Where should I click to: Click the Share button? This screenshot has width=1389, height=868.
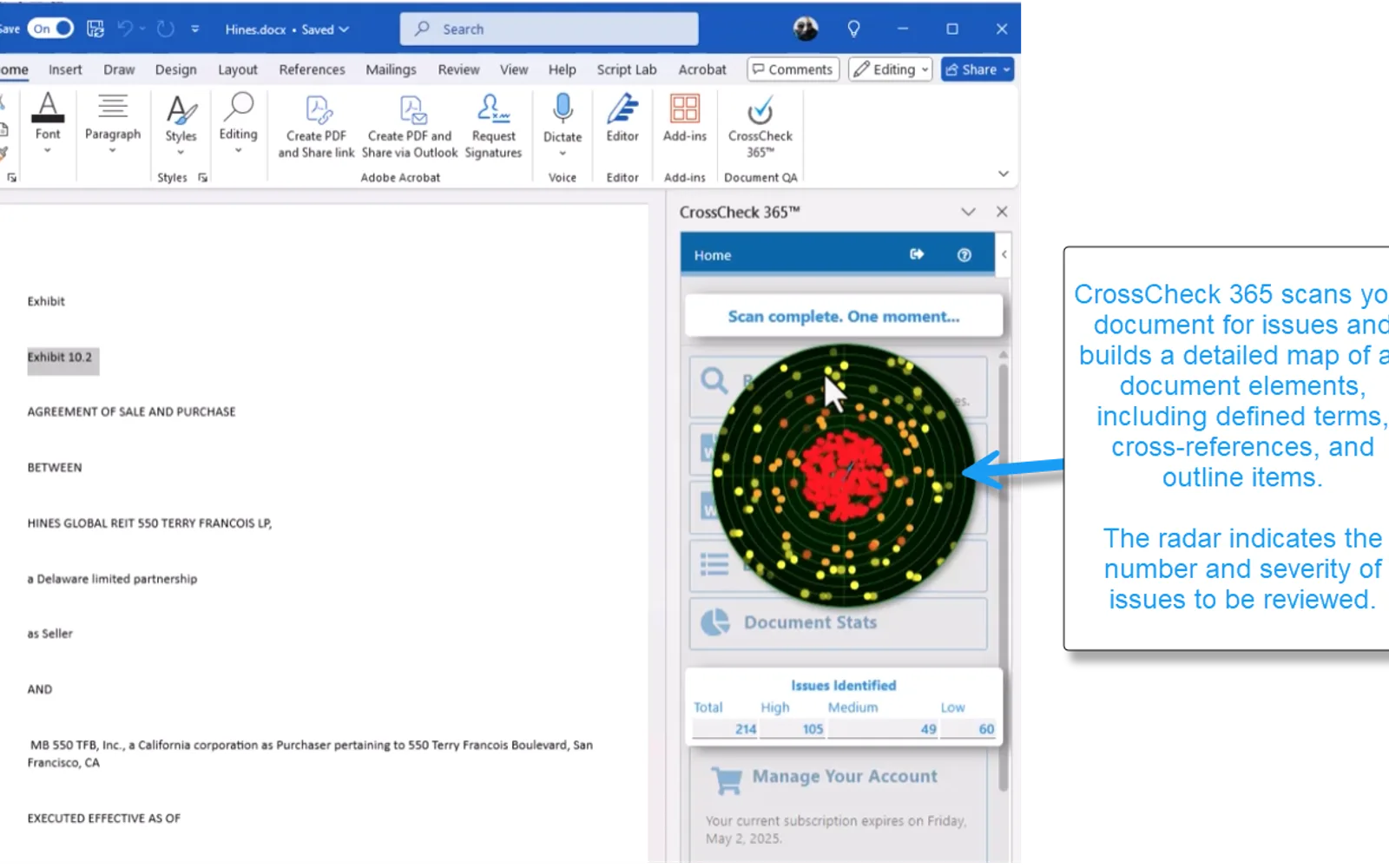[x=978, y=69]
